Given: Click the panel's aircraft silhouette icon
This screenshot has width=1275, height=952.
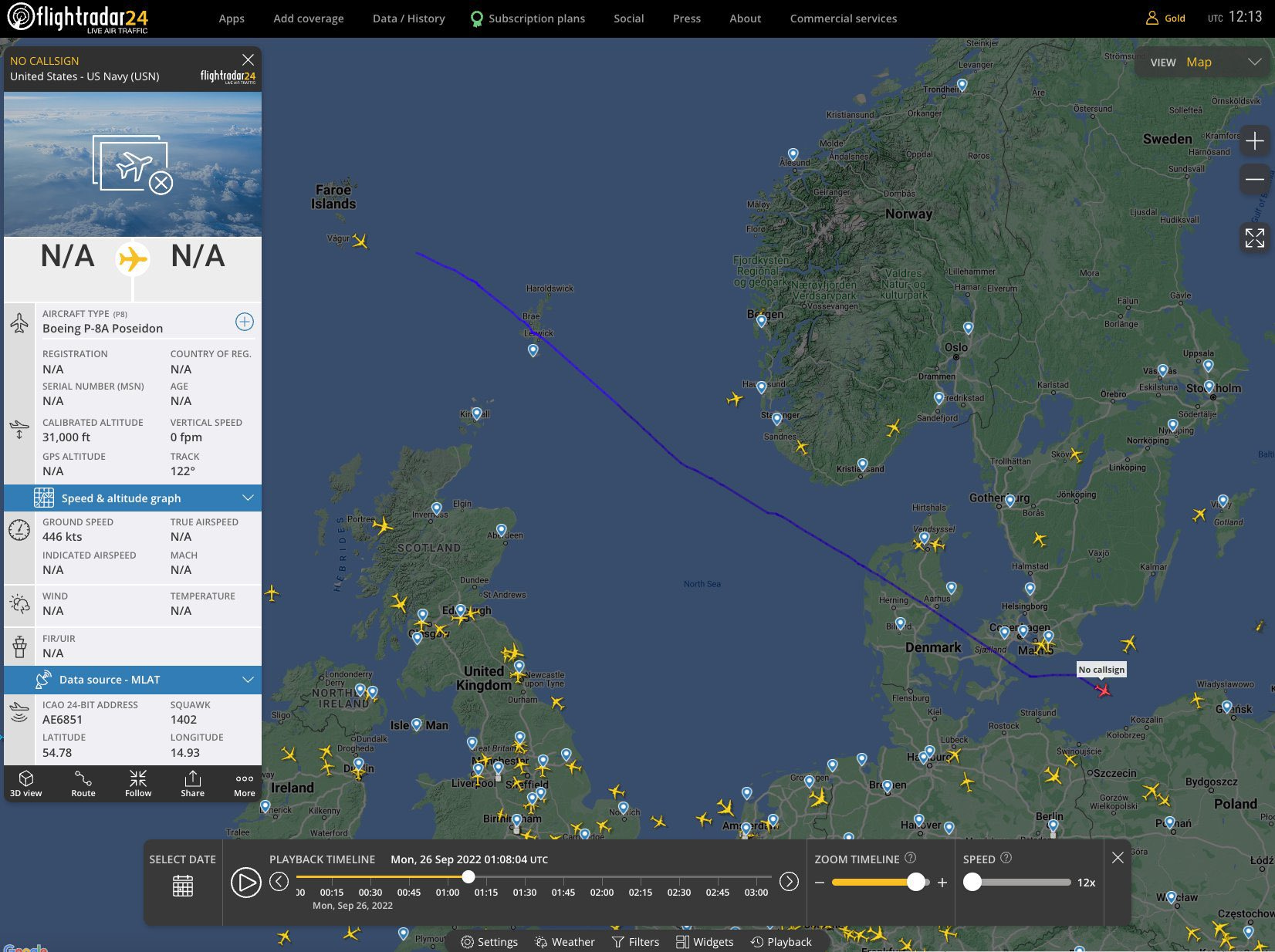Looking at the screenshot, I should (133, 259).
